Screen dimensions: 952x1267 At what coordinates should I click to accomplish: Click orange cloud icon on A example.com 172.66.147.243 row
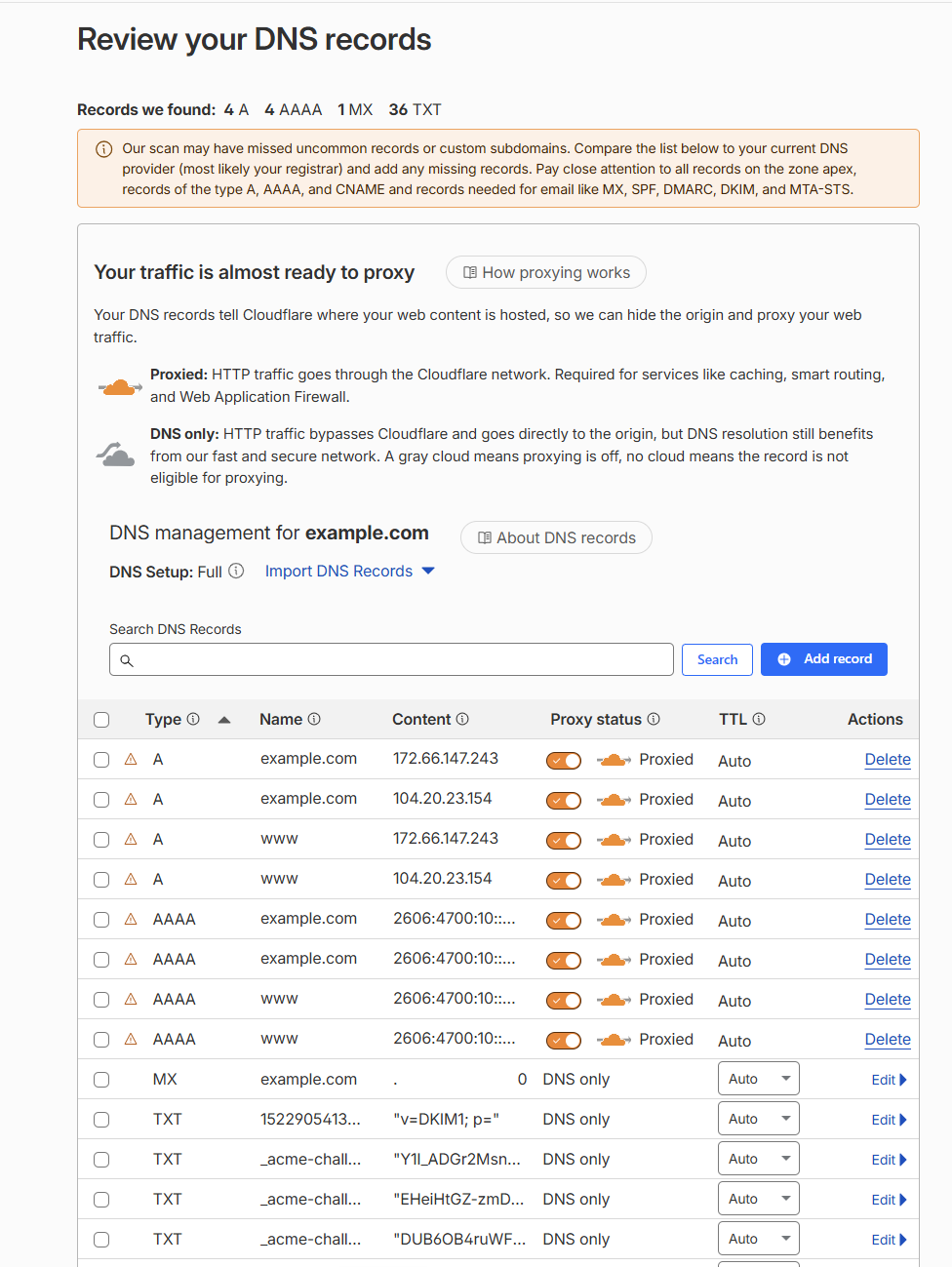614,760
